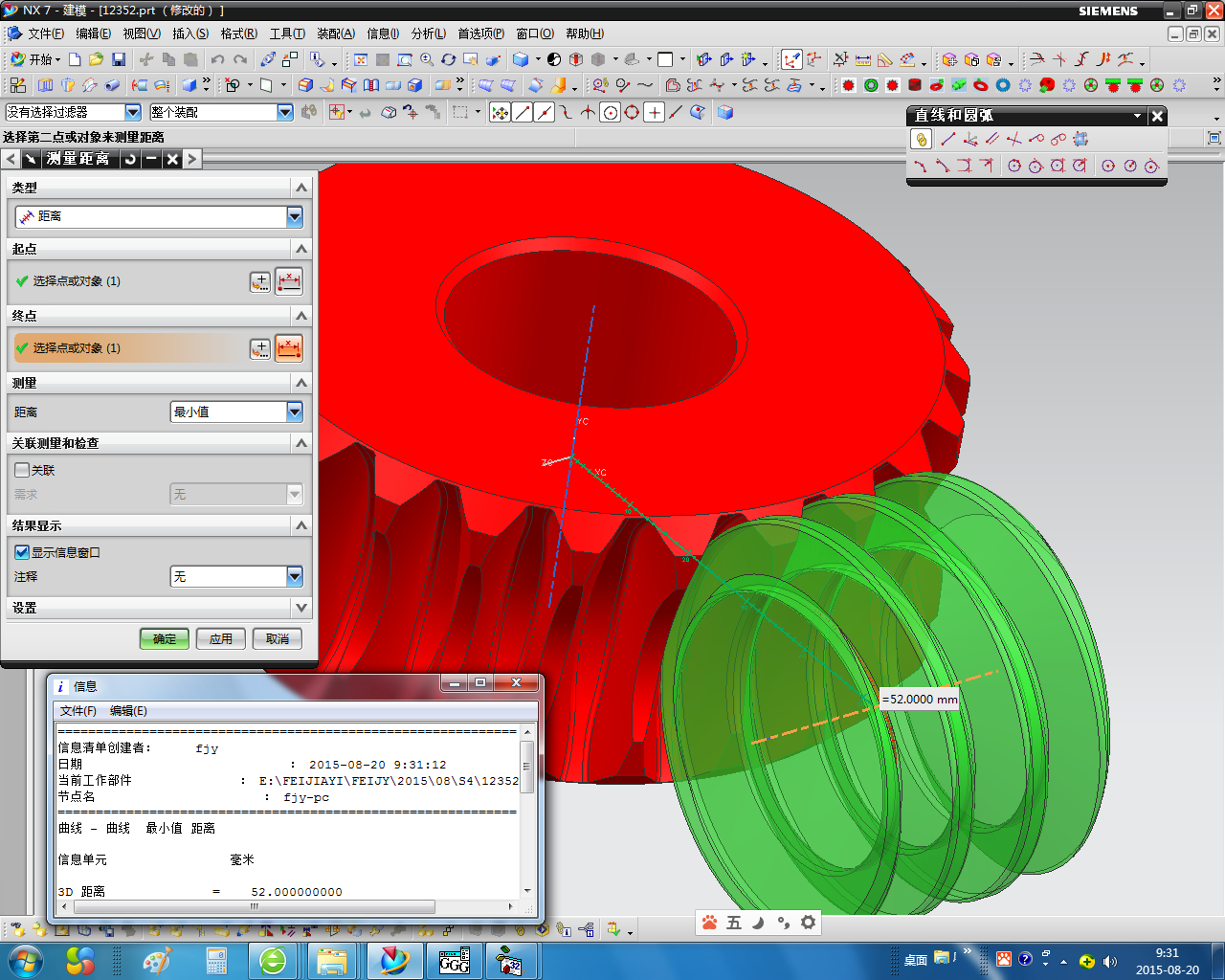This screenshot has height=980, width=1225.
Task: Click the Paint icon in the taskbar
Action: 156,961
